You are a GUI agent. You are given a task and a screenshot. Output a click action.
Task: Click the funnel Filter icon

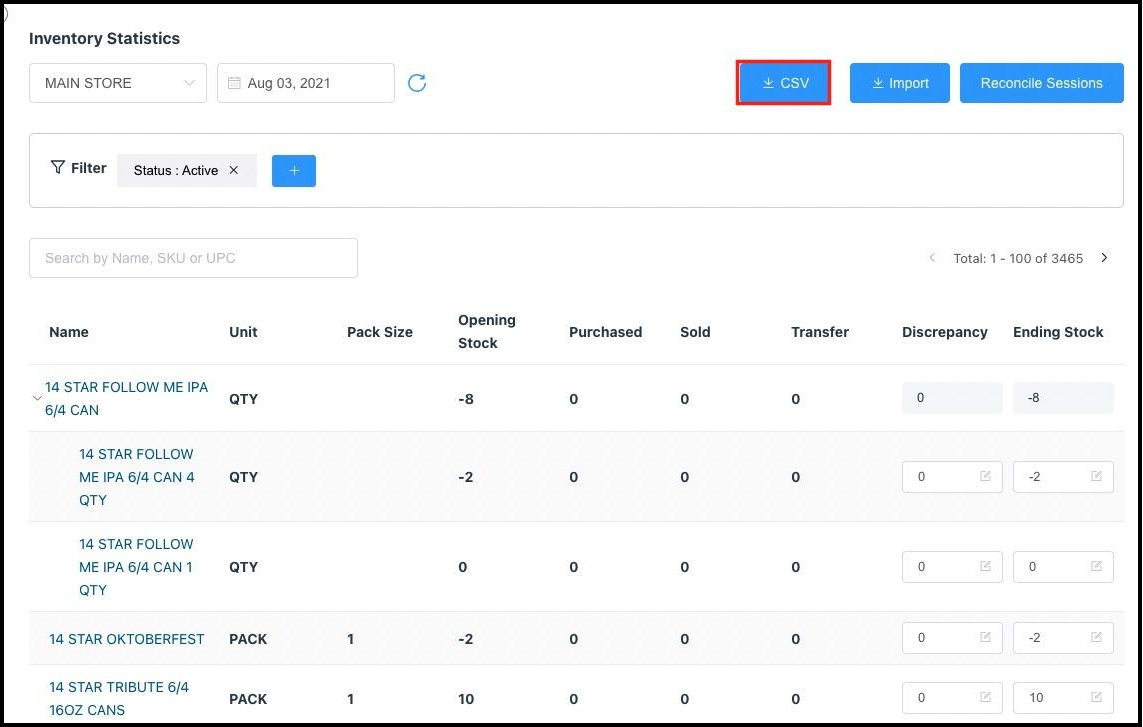(x=59, y=167)
